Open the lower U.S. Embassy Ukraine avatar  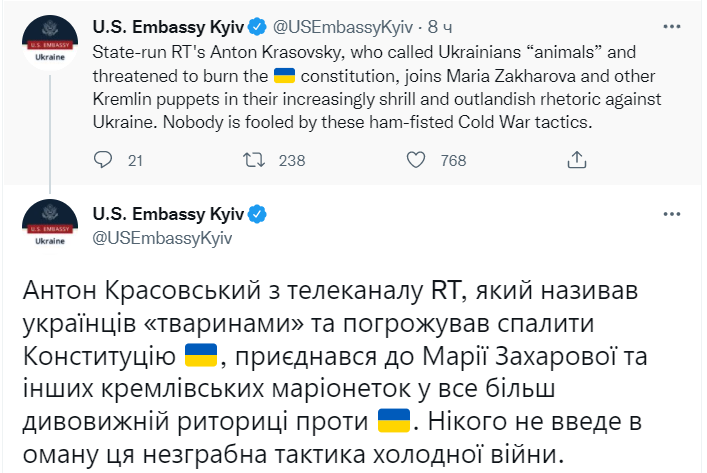(x=50, y=227)
